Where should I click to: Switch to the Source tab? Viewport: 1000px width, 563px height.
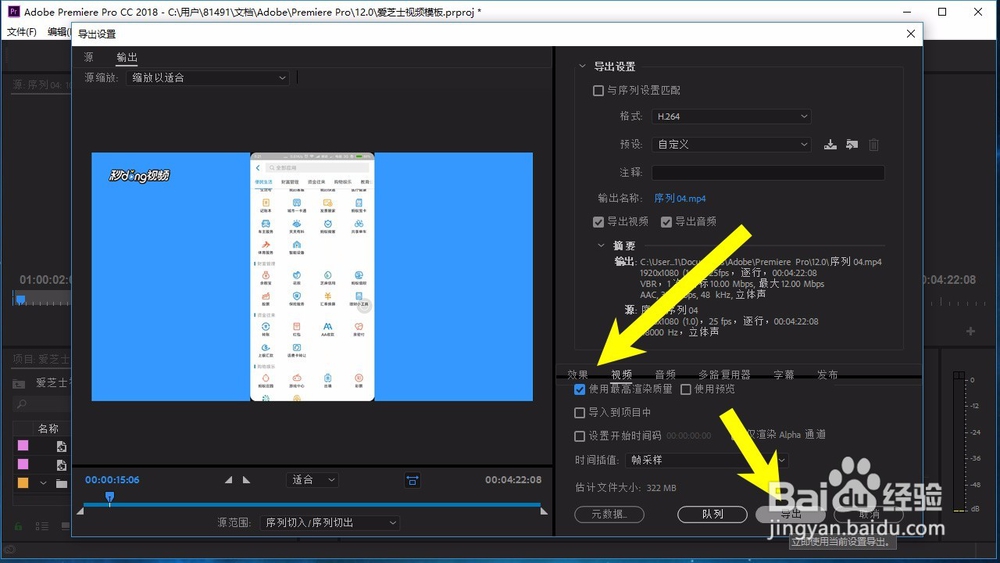[x=89, y=57]
